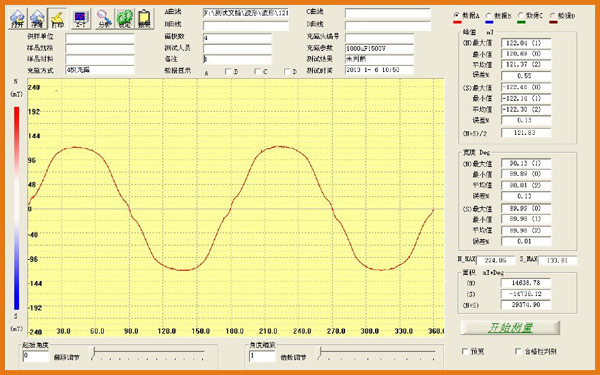Select the 数据D radio button
The image size is (600, 375).
pos(553,16)
